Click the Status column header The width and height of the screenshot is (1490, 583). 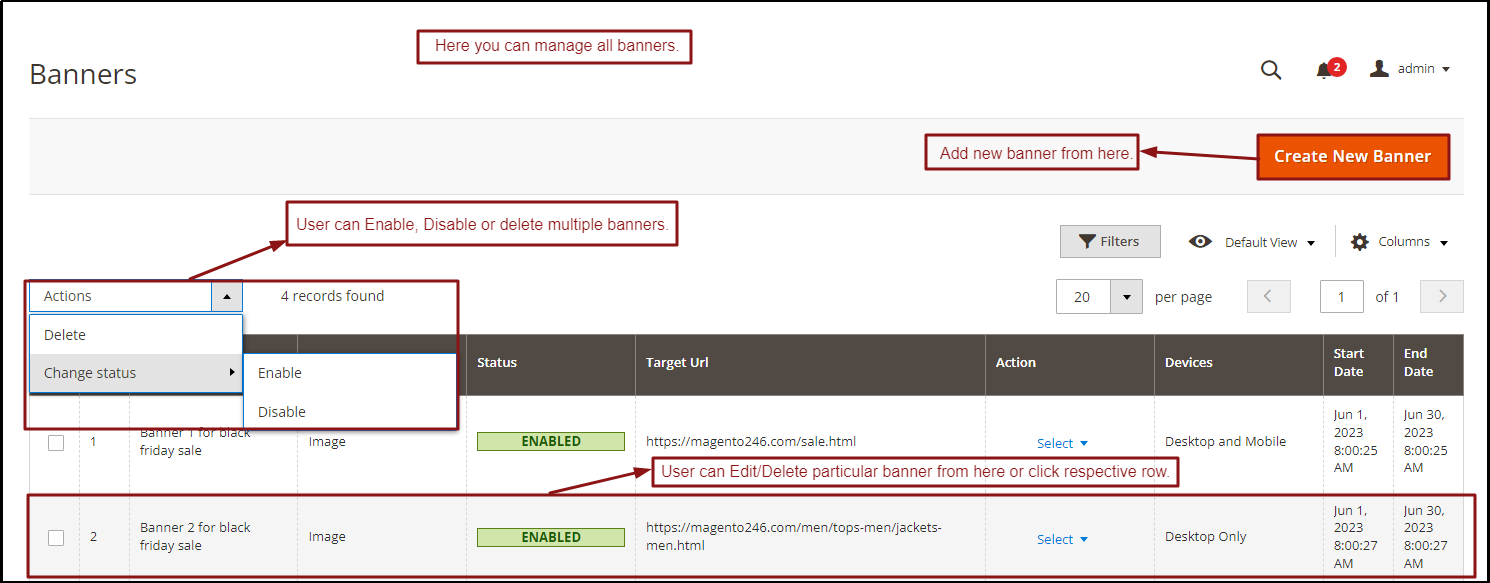[x=496, y=362]
